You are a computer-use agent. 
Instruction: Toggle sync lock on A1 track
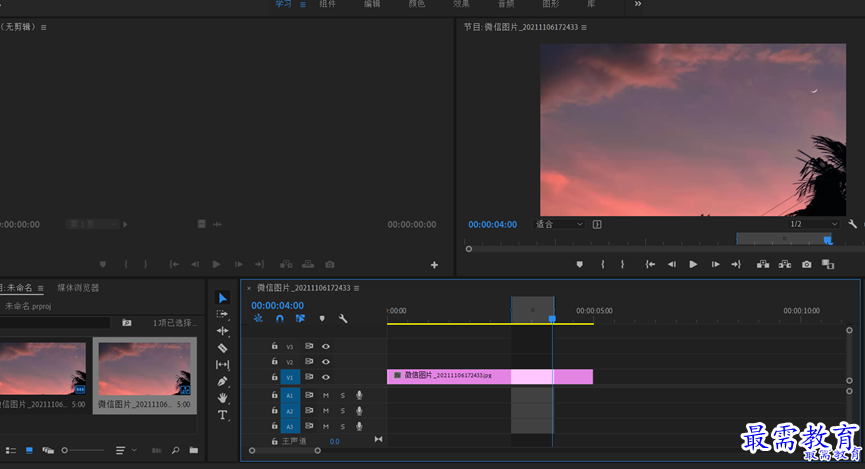(309, 395)
